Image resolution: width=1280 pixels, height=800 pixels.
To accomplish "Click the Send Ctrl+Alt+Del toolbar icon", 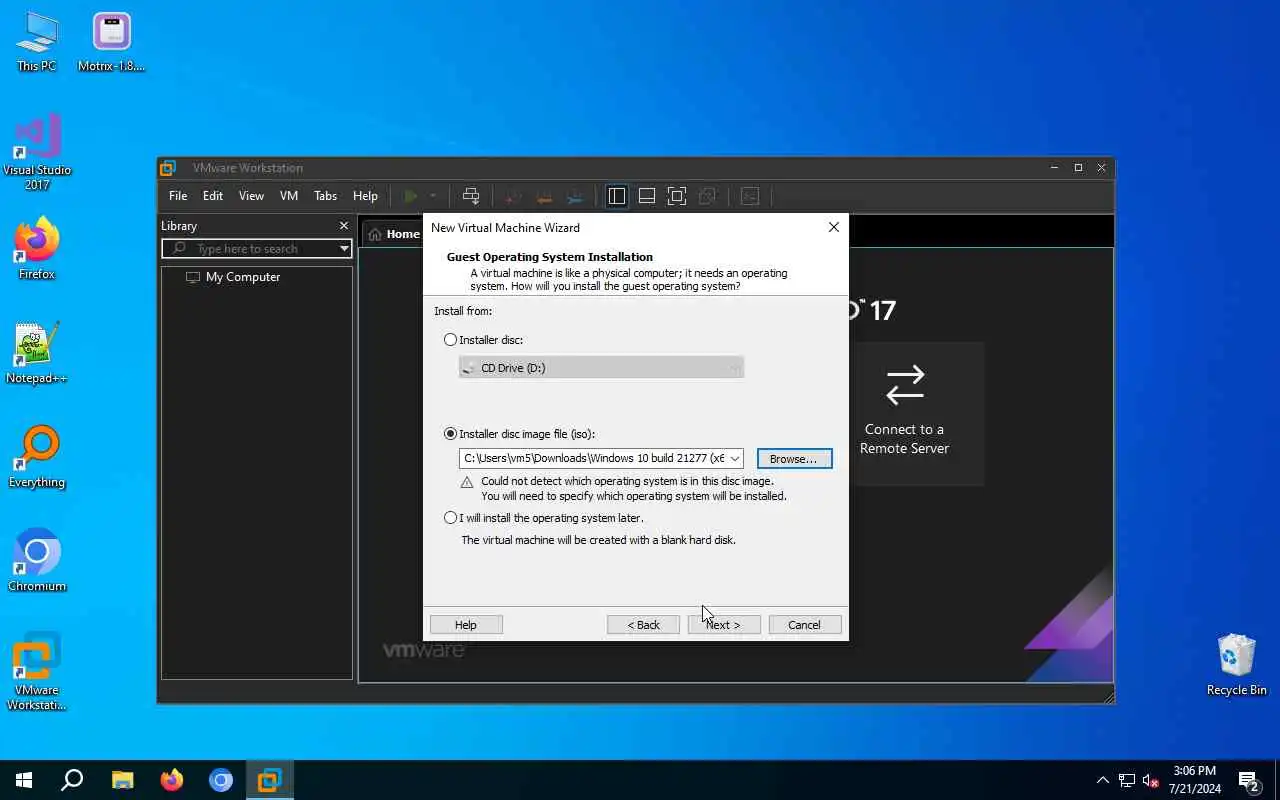I will click(471, 196).
